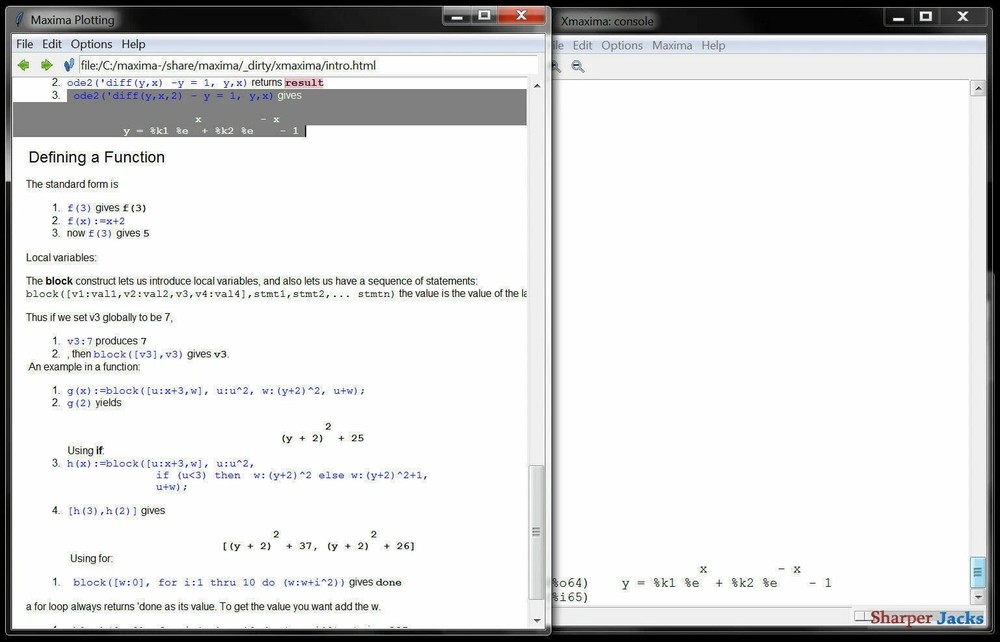
Task: Click f(3) in 'now f(3) gives 5'
Action: [100, 233]
